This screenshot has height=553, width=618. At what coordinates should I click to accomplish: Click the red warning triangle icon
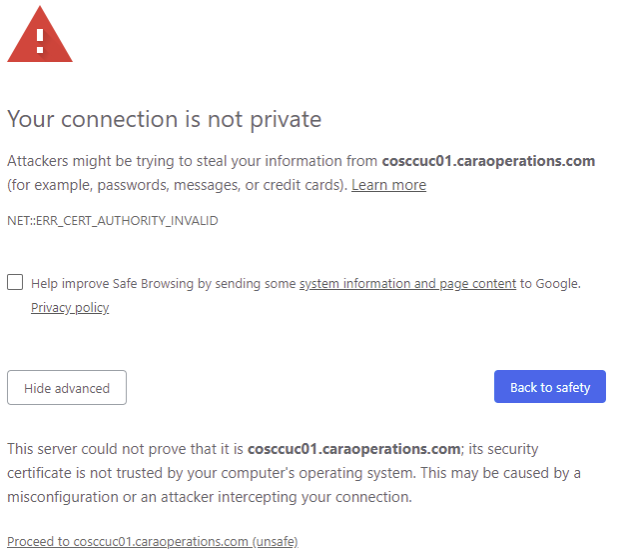(x=40, y=35)
